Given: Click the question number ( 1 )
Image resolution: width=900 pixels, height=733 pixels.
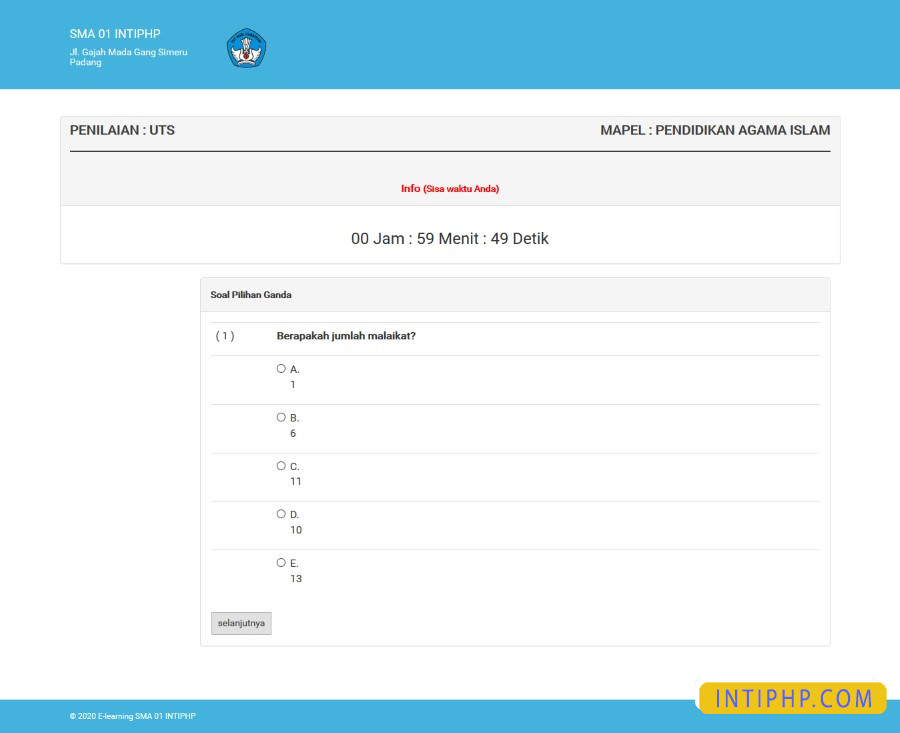Looking at the screenshot, I should (x=224, y=336).
